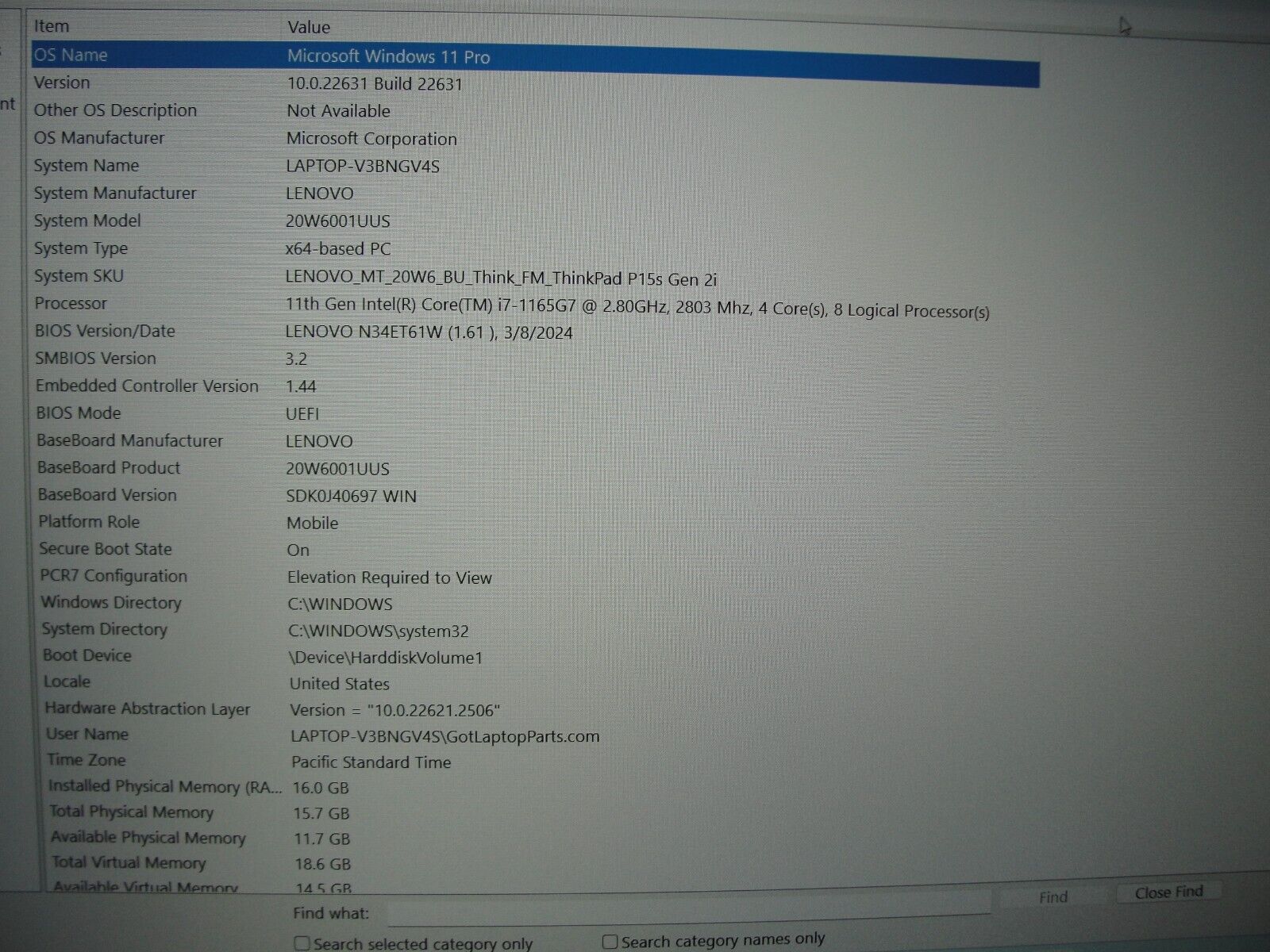Click the i7-1165G7 processor value
Screen dimensions: 1270x952
(637, 308)
